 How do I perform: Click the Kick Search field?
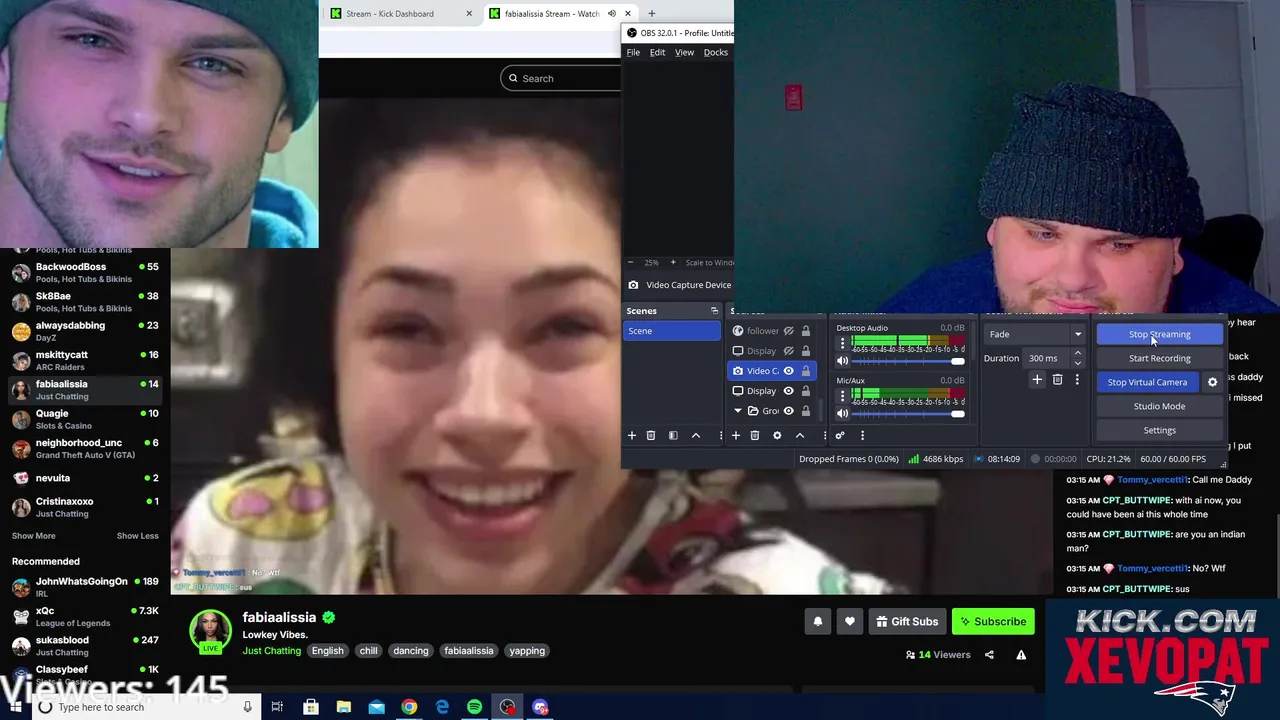(562, 78)
